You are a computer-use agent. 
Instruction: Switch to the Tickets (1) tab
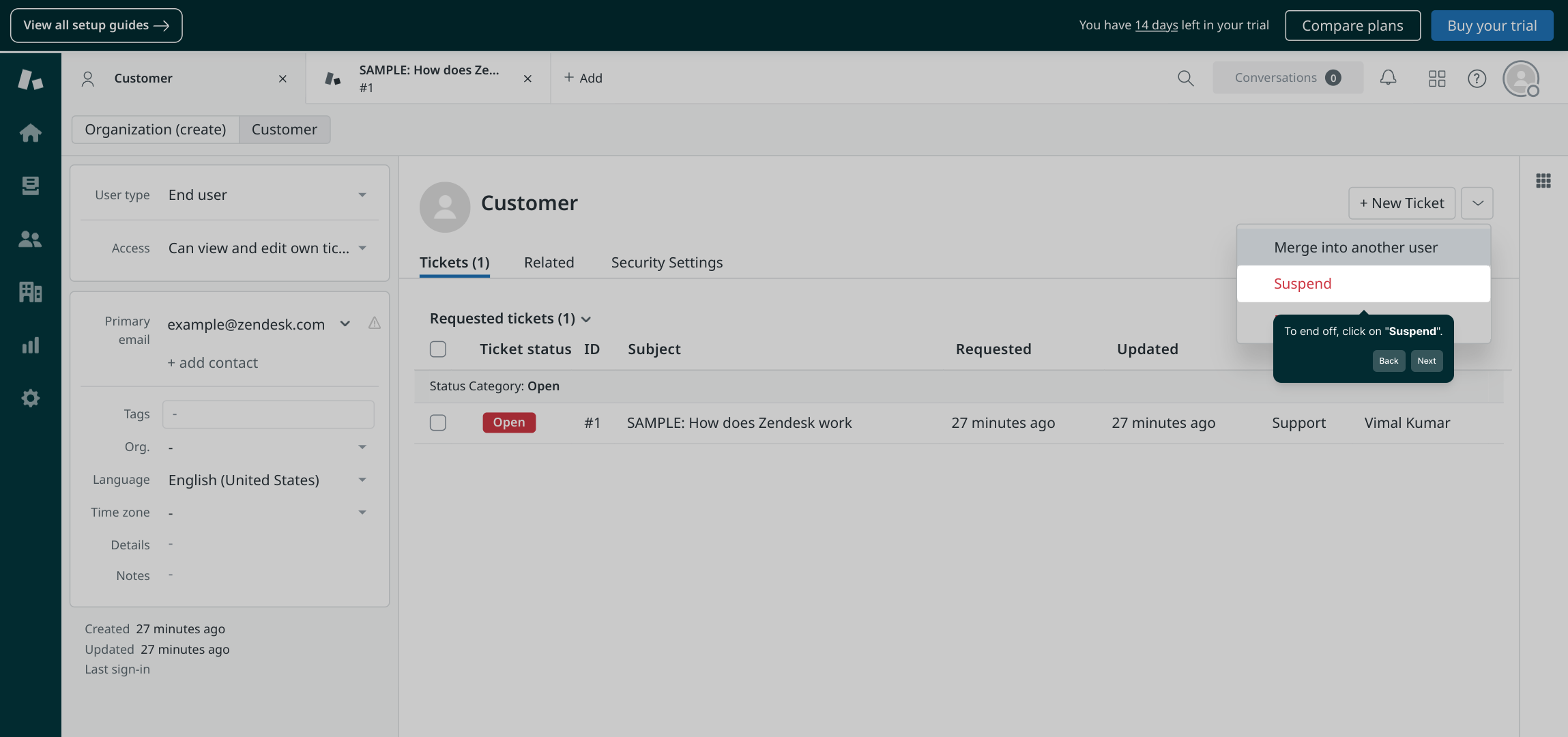pos(454,263)
